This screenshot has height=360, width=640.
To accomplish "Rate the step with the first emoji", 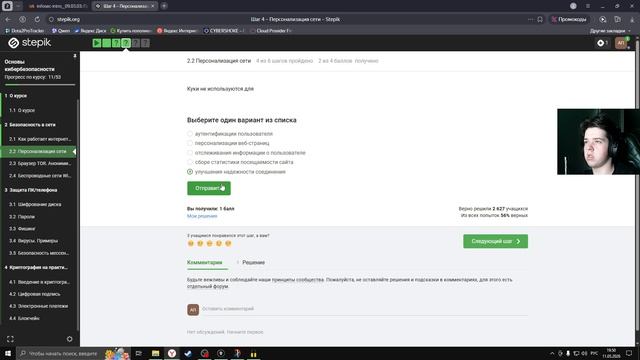I will coord(191,243).
